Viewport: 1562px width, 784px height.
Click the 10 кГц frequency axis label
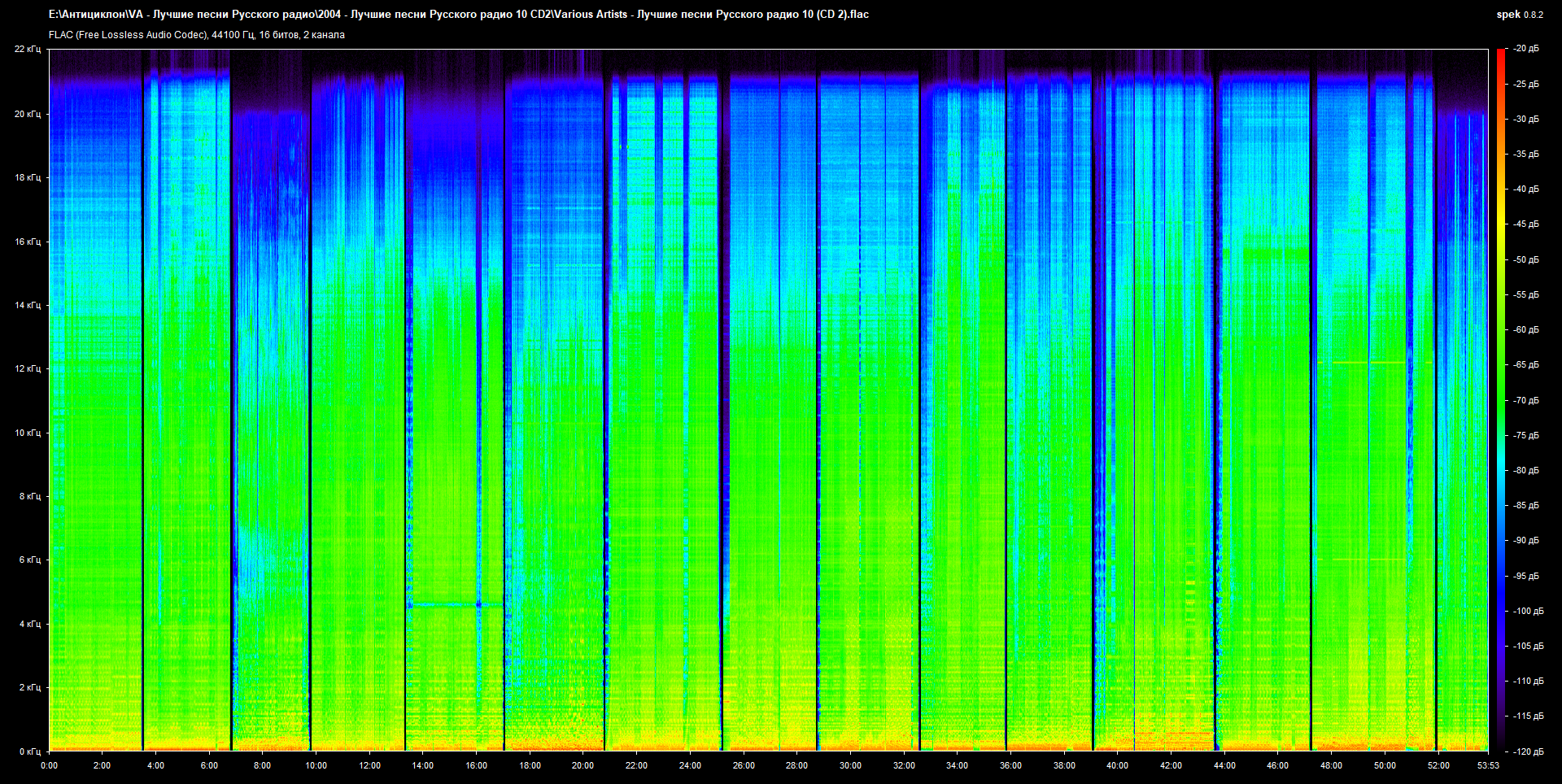(x=27, y=433)
